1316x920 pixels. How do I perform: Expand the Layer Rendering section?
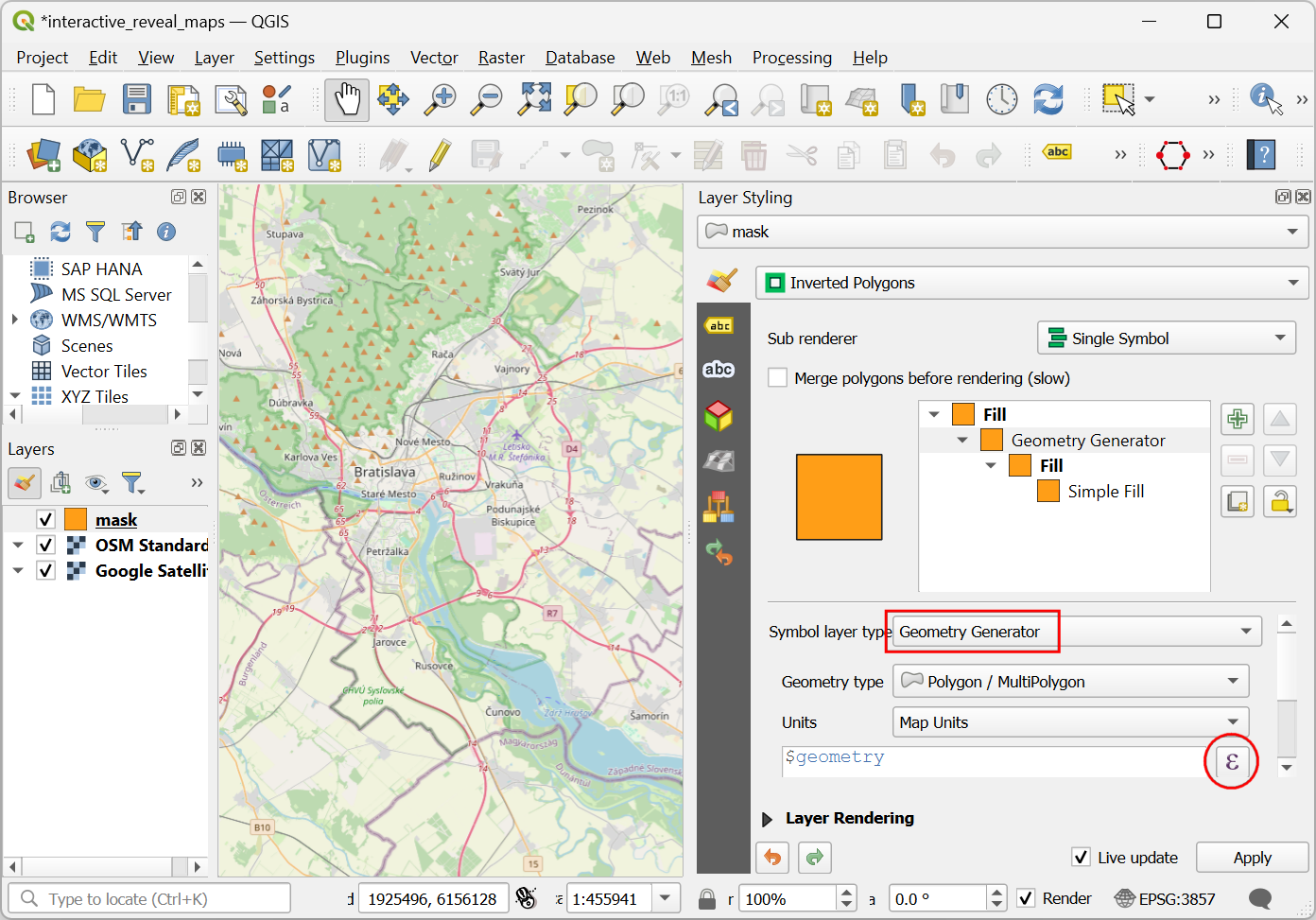768,819
